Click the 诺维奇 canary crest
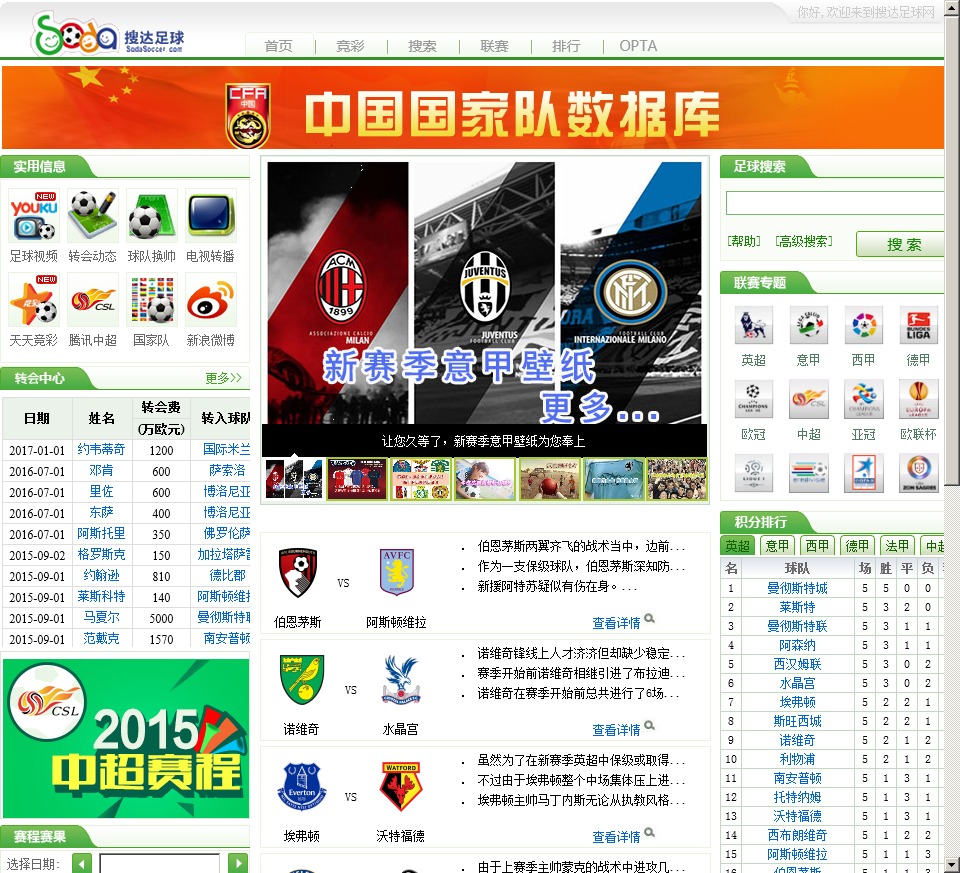 [301, 680]
